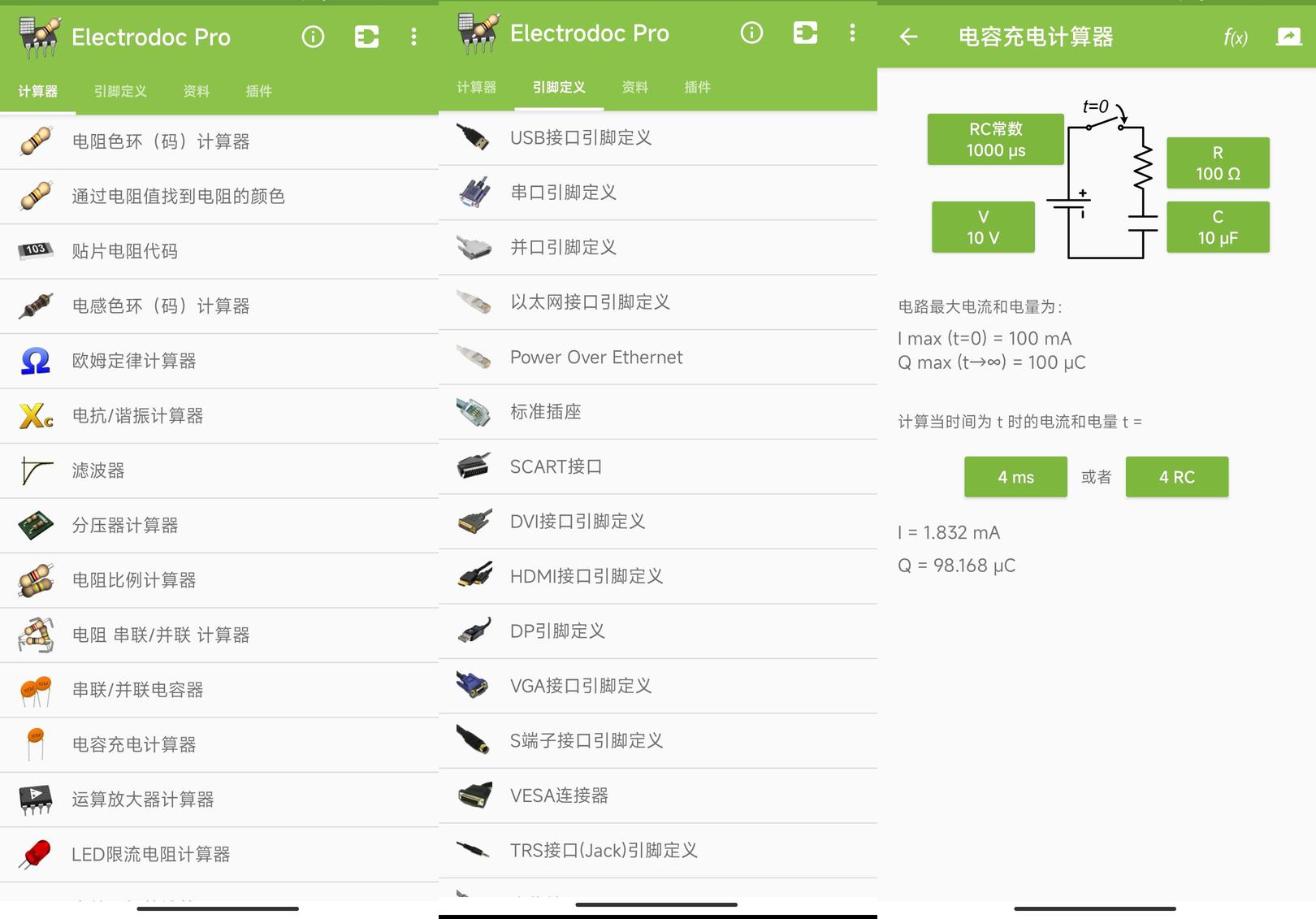Tap the 4 ms time button
1316x919 pixels.
coord(1015,477)
